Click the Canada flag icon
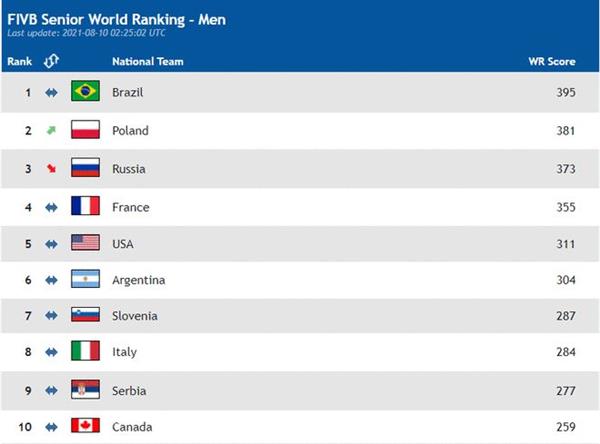 tap(85, 425)
